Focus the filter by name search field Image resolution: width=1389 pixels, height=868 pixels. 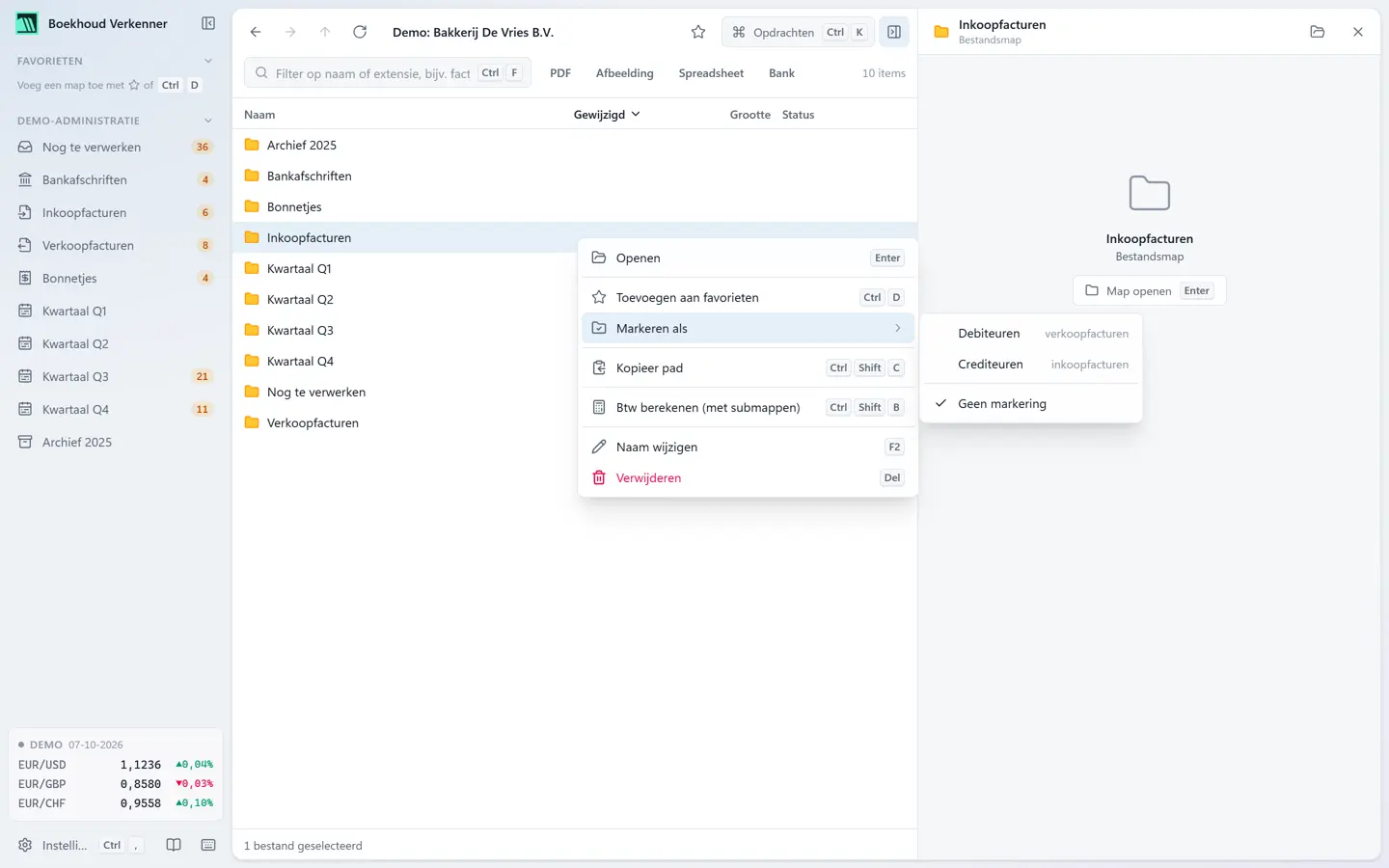tap(388, 73)
